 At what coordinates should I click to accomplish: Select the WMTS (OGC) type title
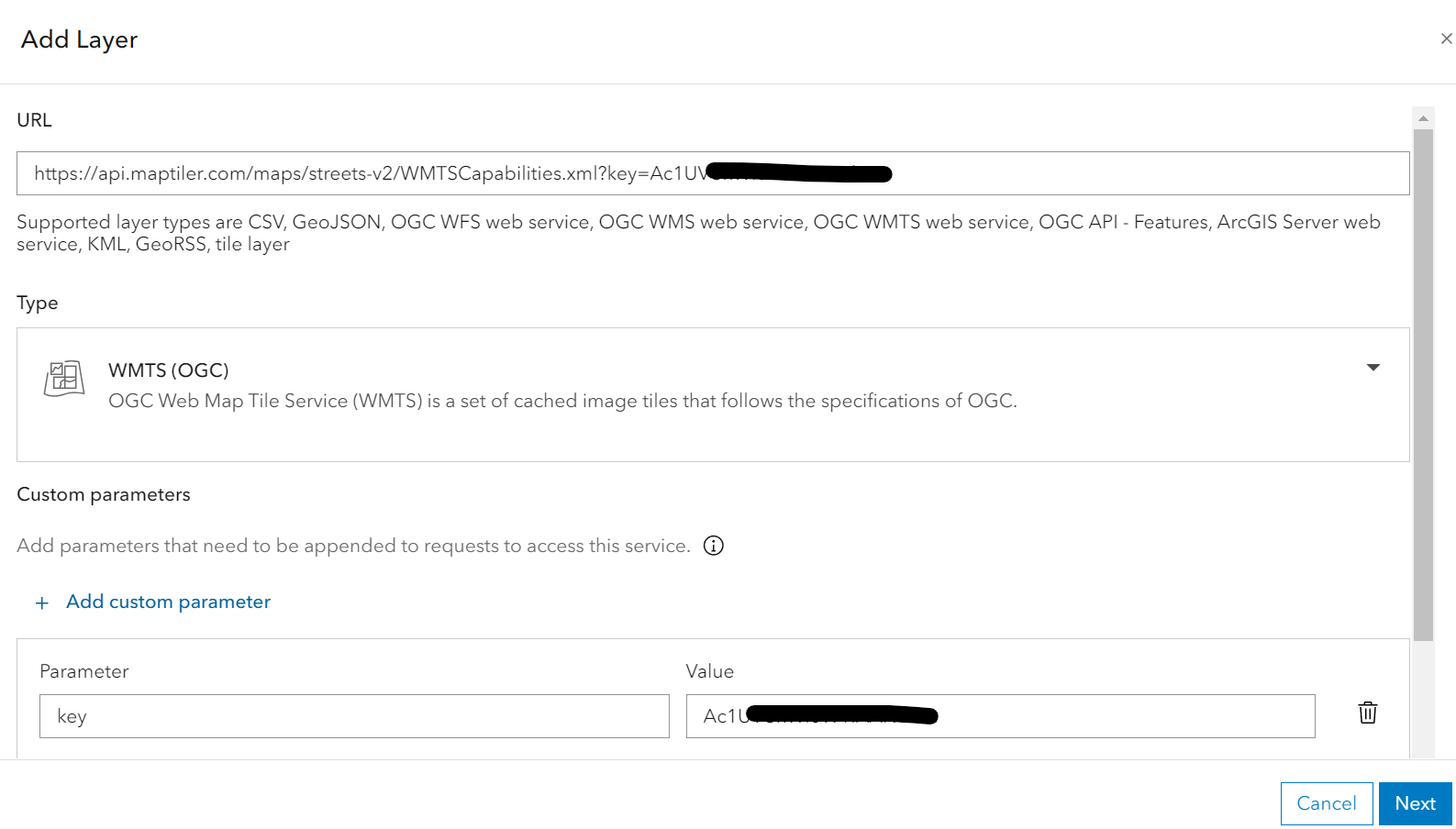coord(169,370)
